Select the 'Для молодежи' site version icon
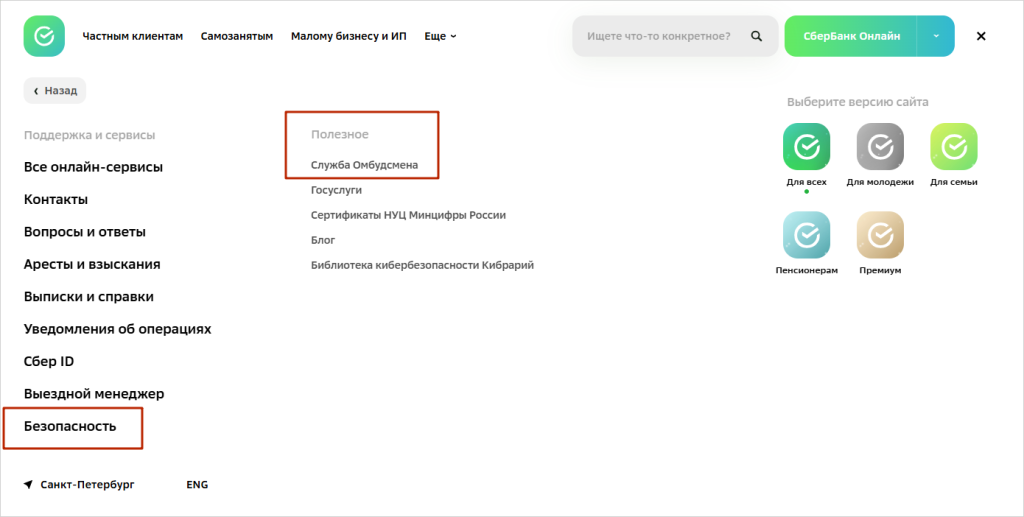The width and height of the screenshot is (1024, 517). [880, 146]
